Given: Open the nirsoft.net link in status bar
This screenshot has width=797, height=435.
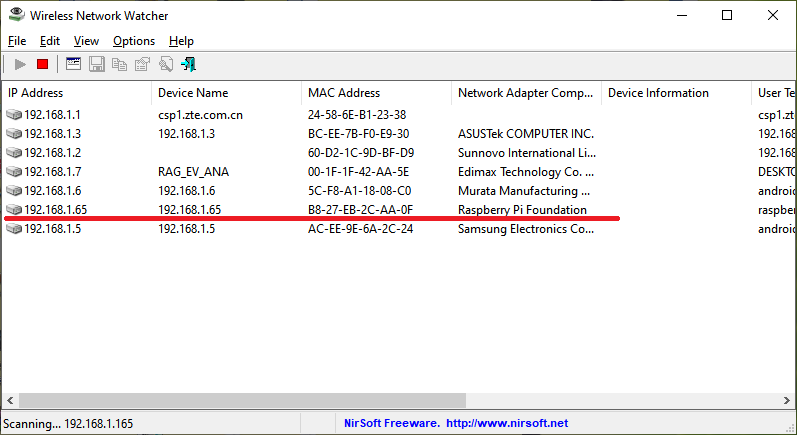Looking at the screenshot, I should point(507,424).
